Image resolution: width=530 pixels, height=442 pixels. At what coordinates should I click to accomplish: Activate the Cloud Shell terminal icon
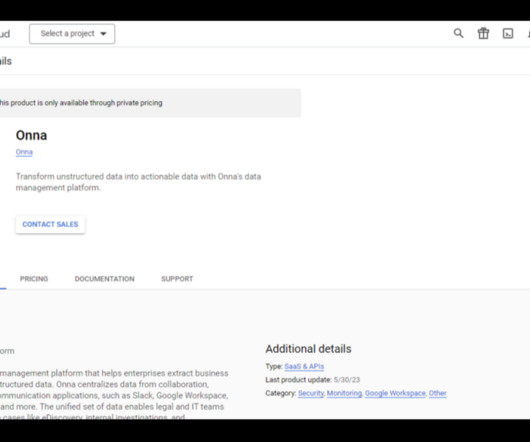click(508, 33)
